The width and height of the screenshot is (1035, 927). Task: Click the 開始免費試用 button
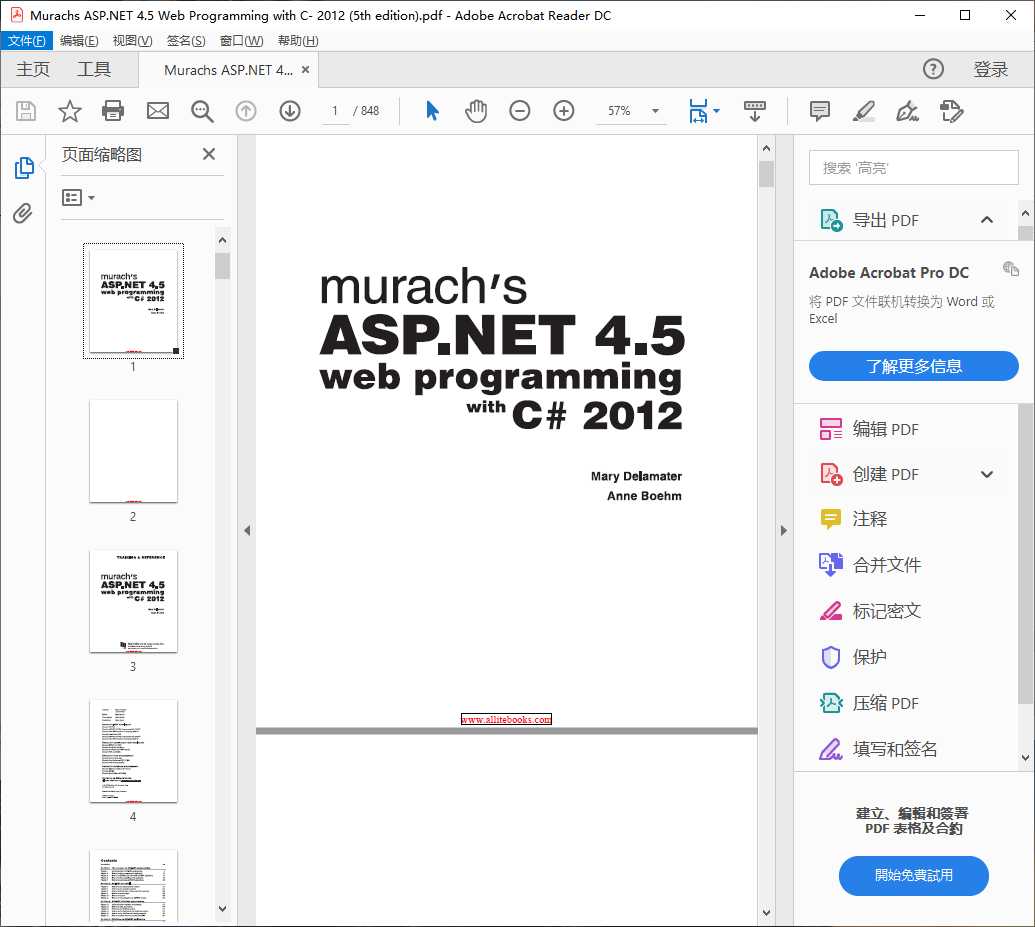(912, 875)
